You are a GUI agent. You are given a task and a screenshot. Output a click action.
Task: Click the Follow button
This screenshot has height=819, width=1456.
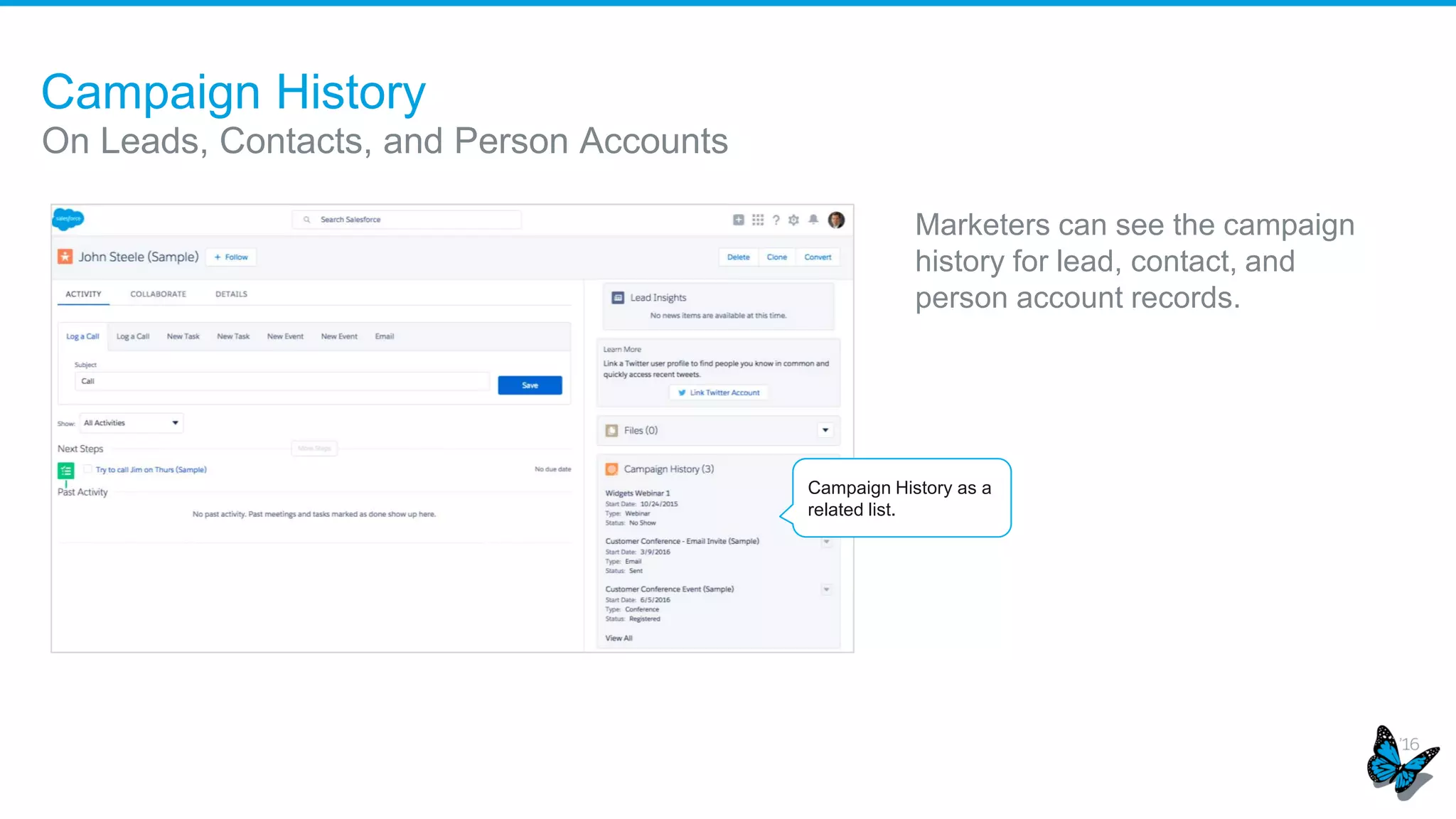(x=231, y=257)
